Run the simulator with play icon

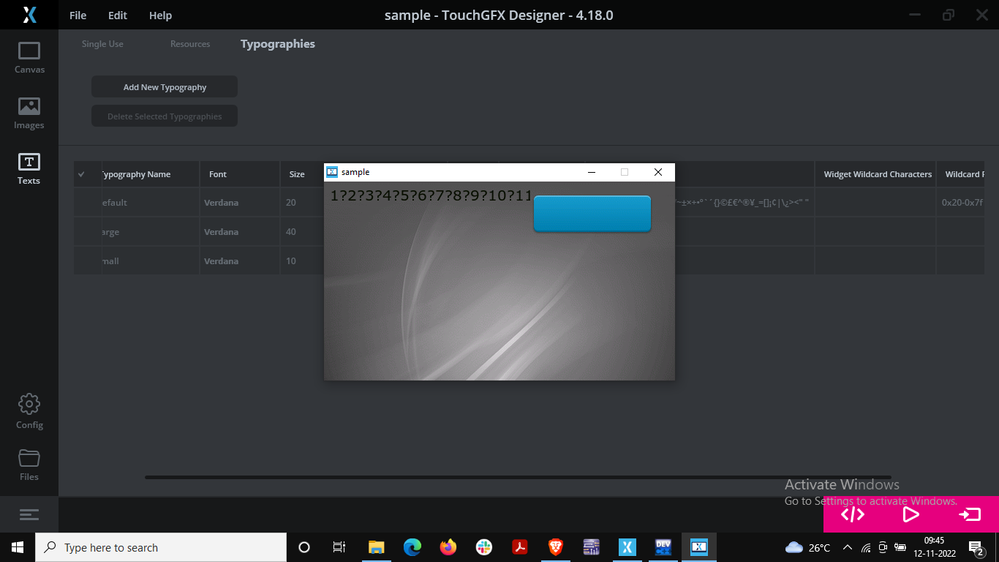coord(911,514)
